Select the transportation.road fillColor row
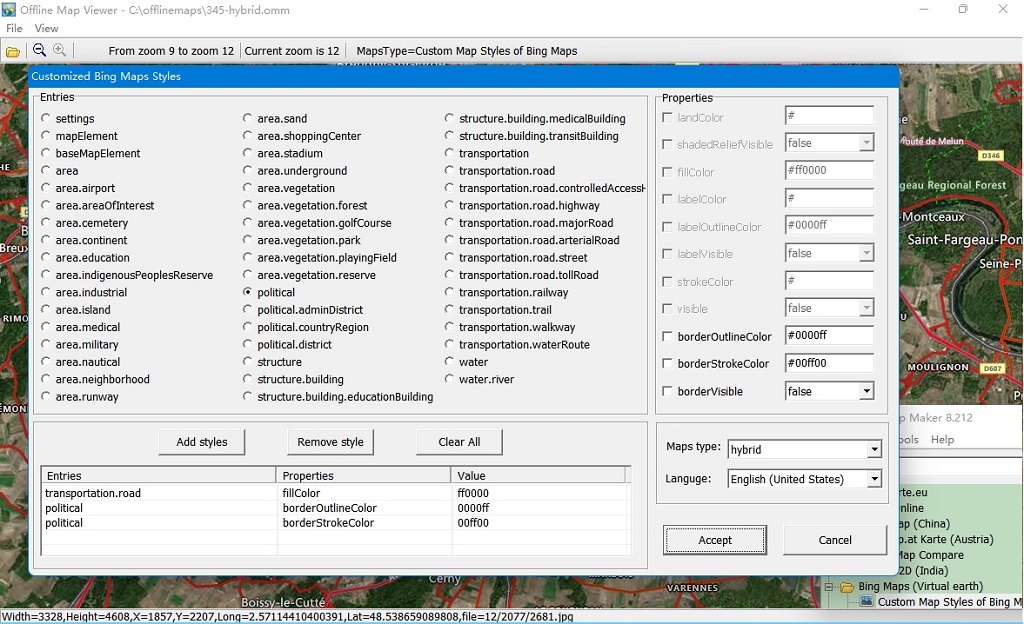Screen dimensions: 1024x624 [336, 493]
